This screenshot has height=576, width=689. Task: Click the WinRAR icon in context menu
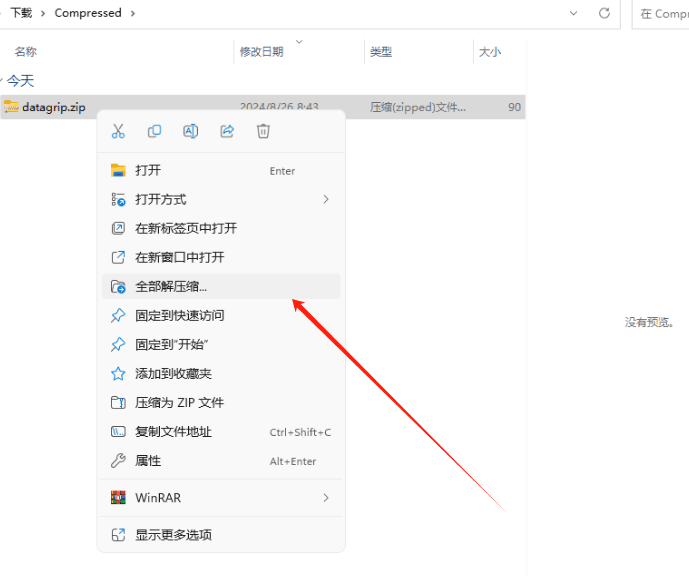tap(118, 497)
